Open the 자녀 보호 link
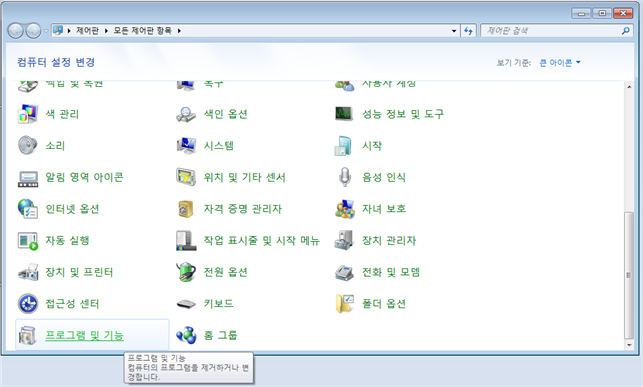The image size is (643, 387). tap(384, 209)
